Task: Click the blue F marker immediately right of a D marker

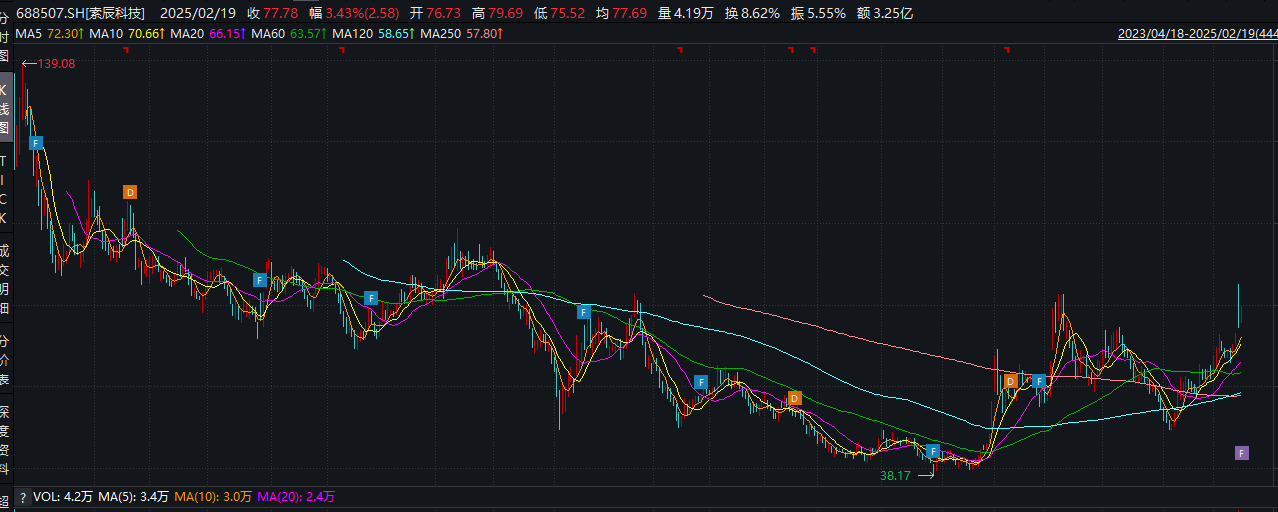Action: 1039,381
